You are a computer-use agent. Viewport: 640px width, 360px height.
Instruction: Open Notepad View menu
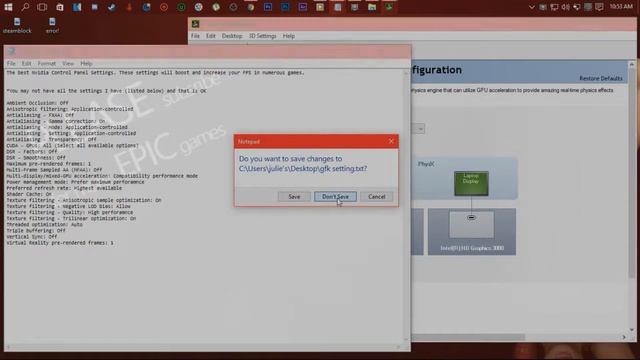(68, 64)
